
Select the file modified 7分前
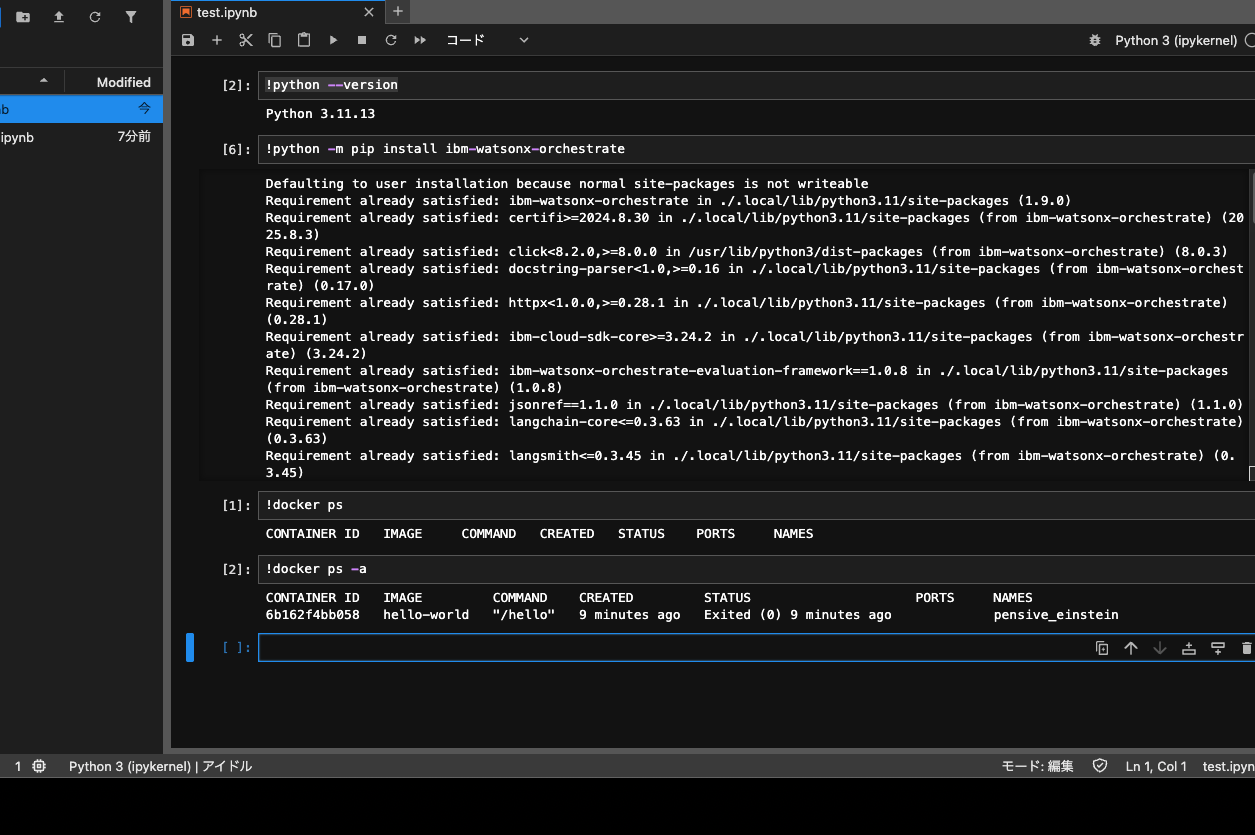81,137
